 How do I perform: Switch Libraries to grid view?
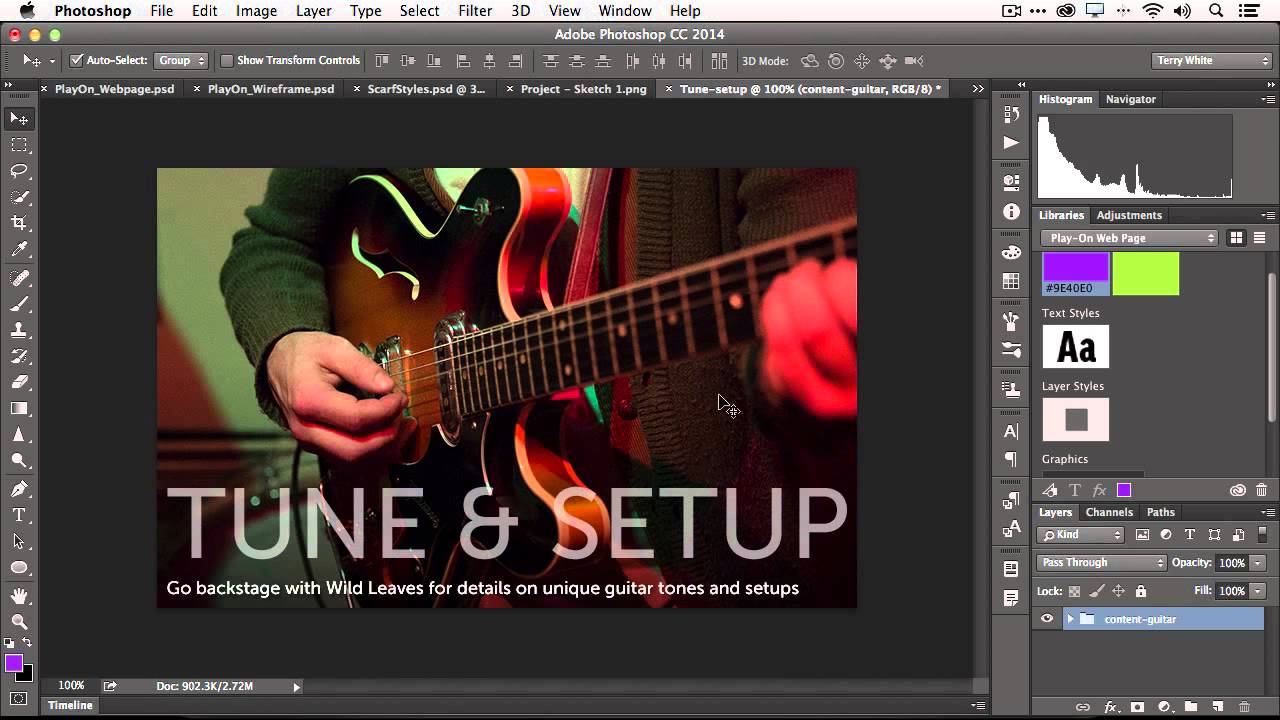(1236, 238)
